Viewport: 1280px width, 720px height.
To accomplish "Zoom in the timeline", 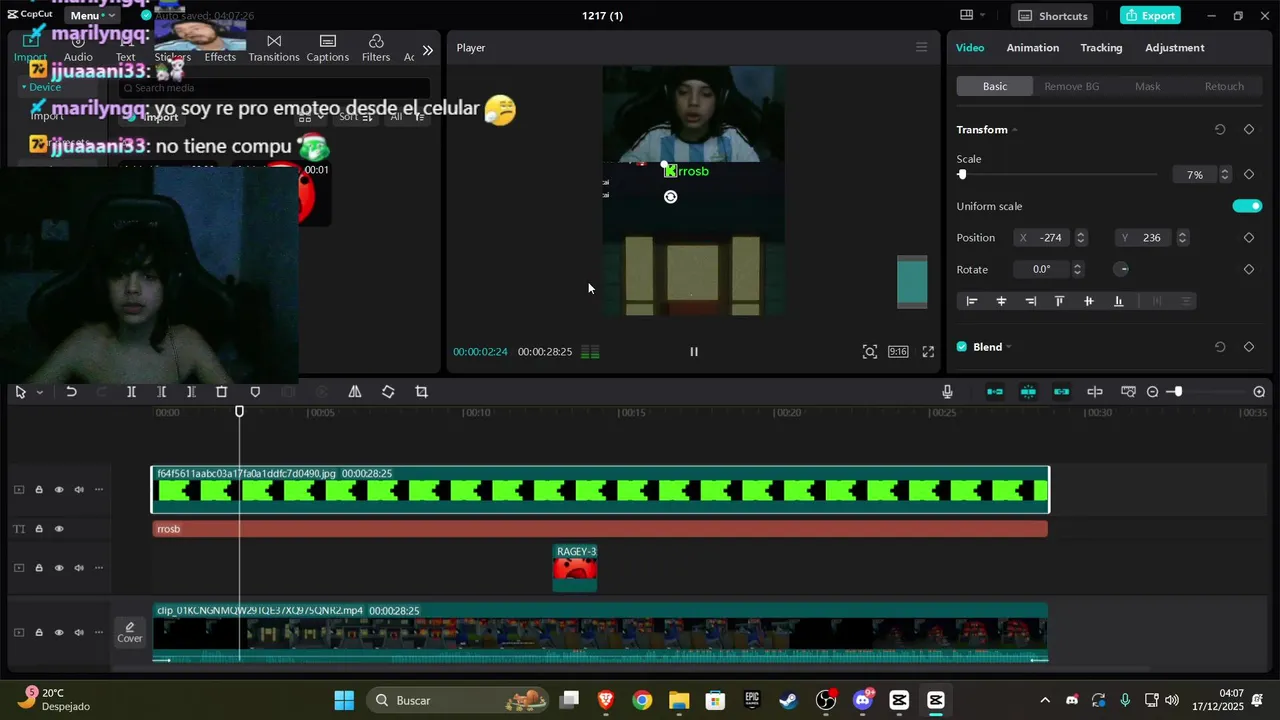I will click(1259, 392).
